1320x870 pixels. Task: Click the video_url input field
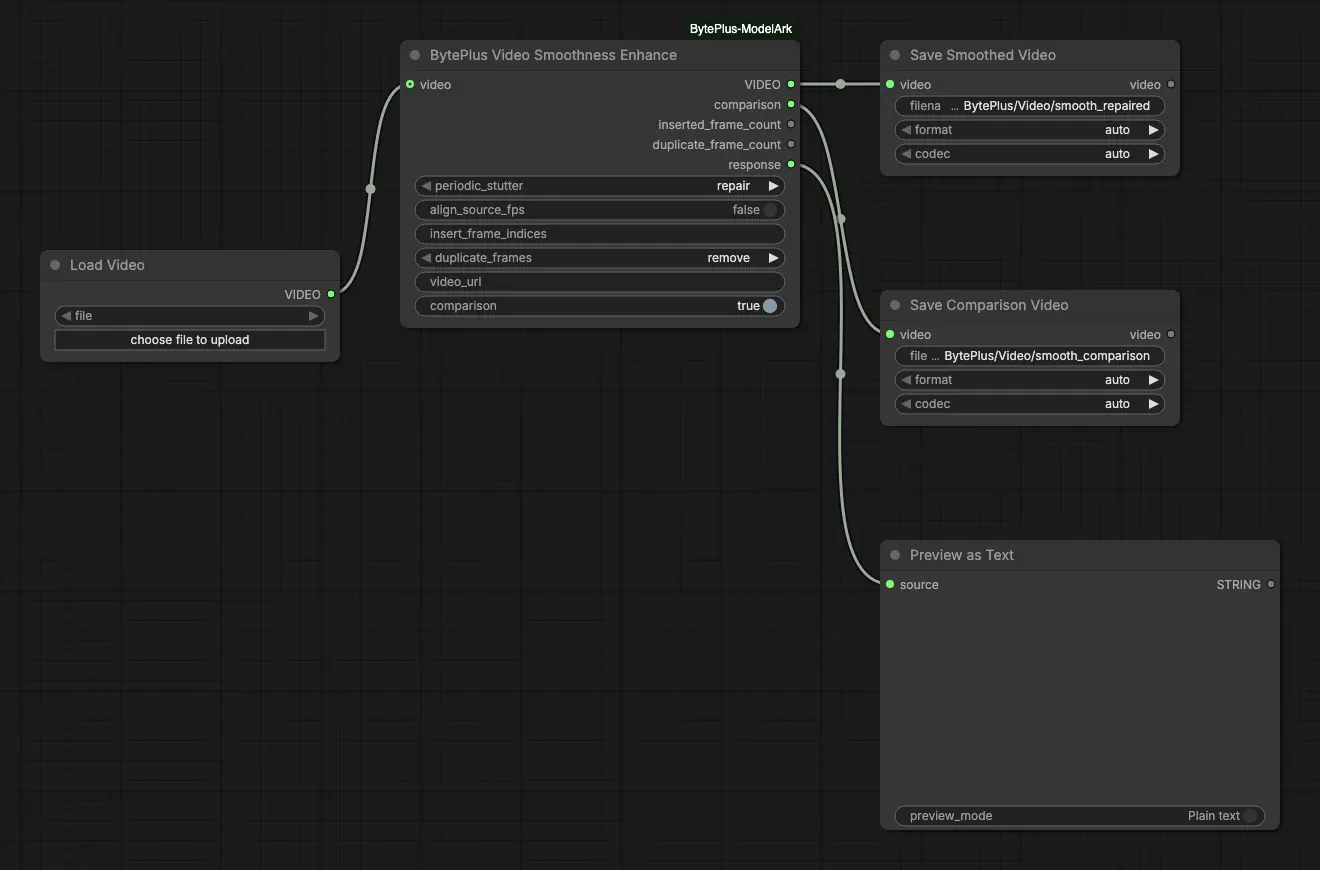(x=600, y=282)
